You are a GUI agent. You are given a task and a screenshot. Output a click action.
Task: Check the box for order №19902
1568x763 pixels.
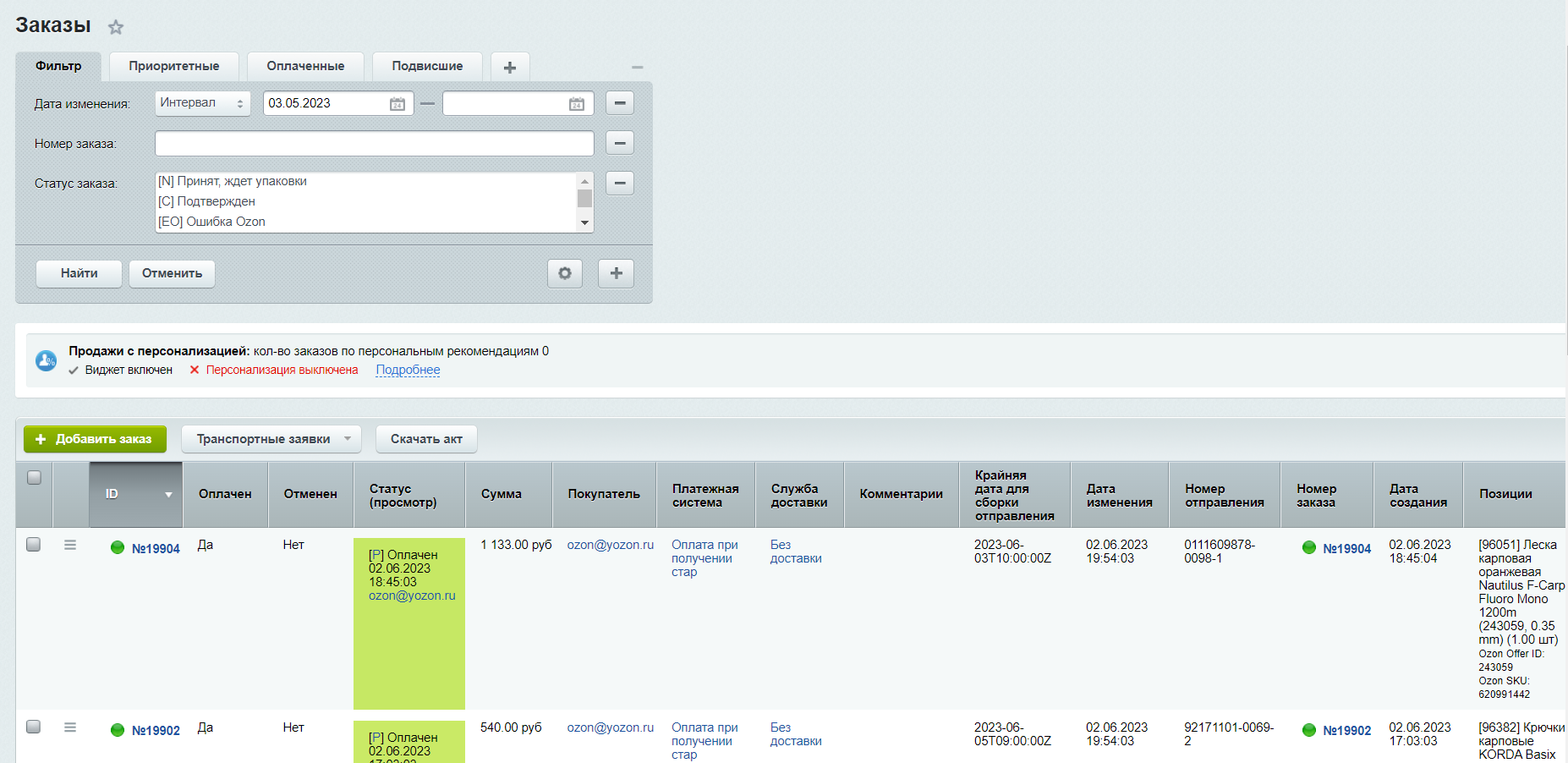pos(34,727)
